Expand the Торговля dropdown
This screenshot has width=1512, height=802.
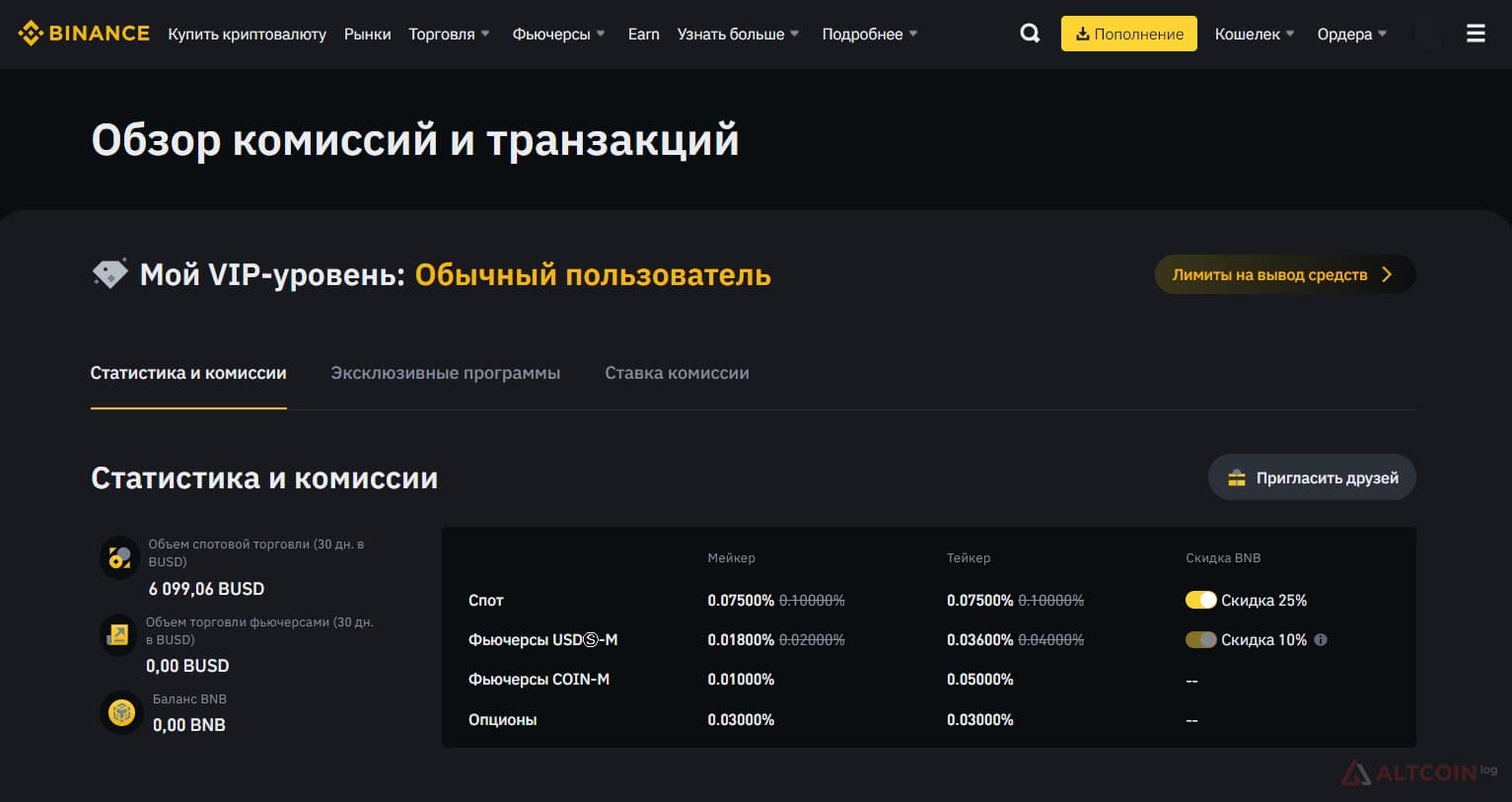point(449,34)
